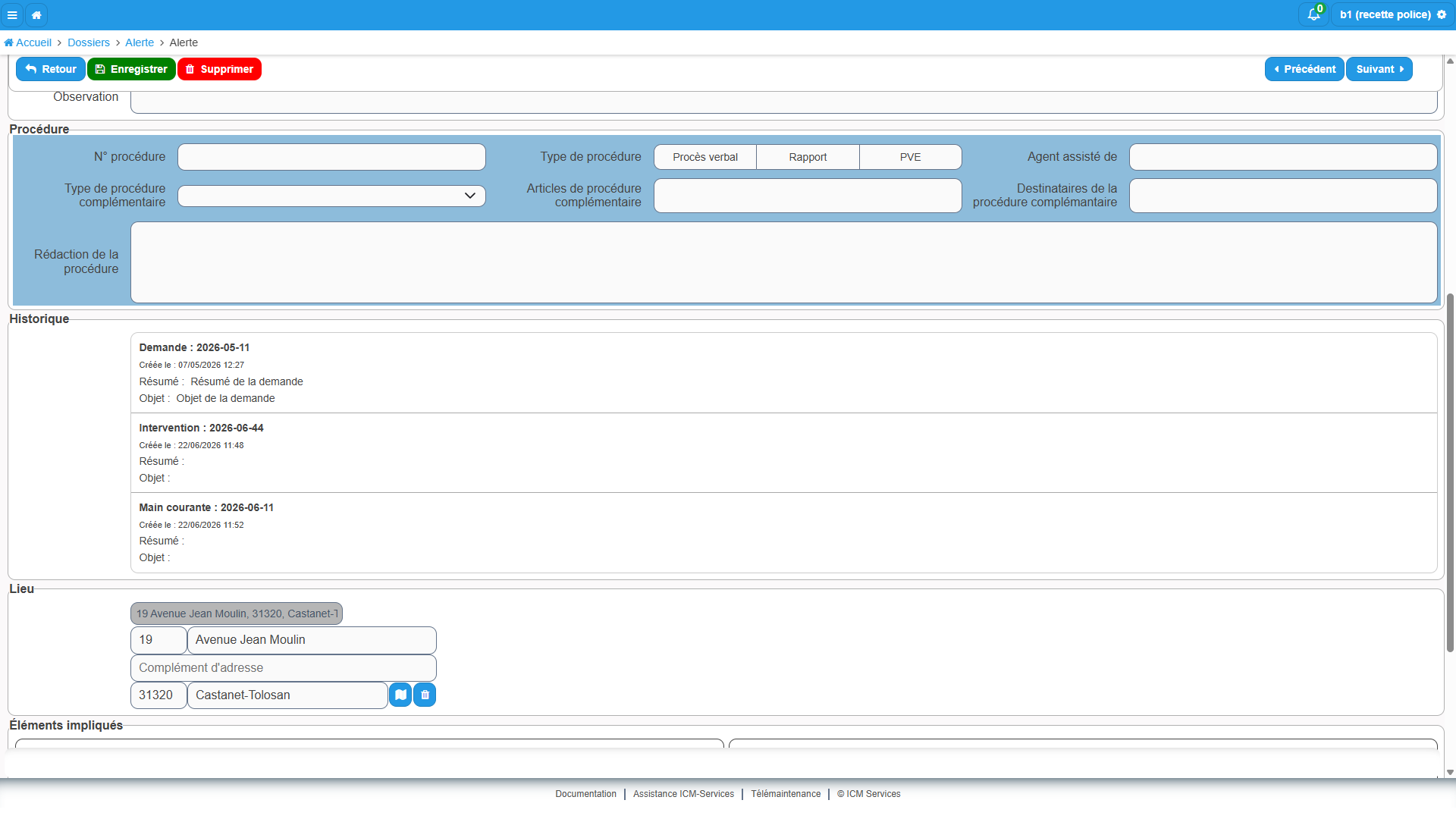Open user settings gear icon
Screen dimensions: 1456x819
pyautogui.click(x=1442, y=14)
